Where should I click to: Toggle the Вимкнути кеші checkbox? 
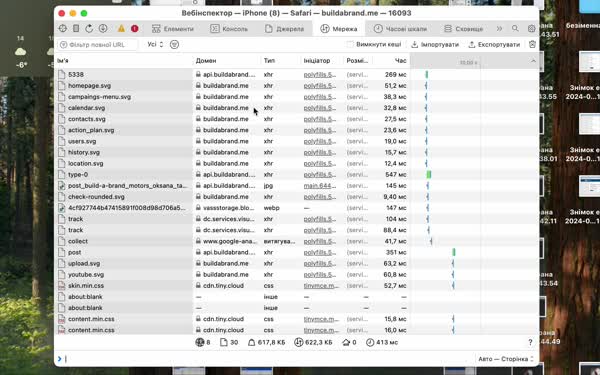pyautogui.click(x=350, y=44)
